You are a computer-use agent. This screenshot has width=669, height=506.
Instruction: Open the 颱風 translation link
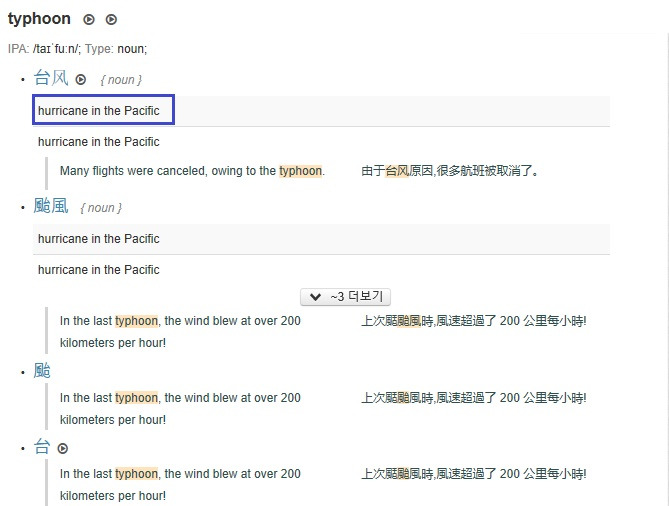pyautogui.click(x=51, y=206)
